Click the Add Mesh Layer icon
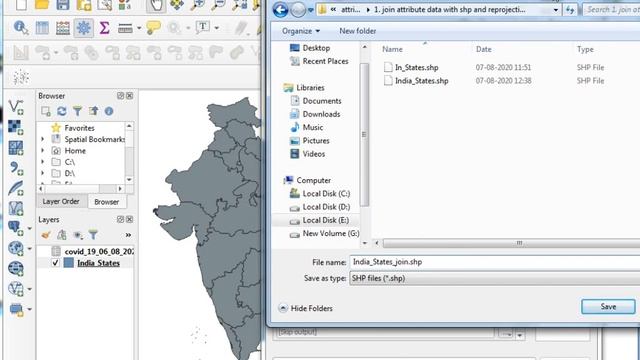The height and width of the screenshot is (360, 640). tap(16, 147)
